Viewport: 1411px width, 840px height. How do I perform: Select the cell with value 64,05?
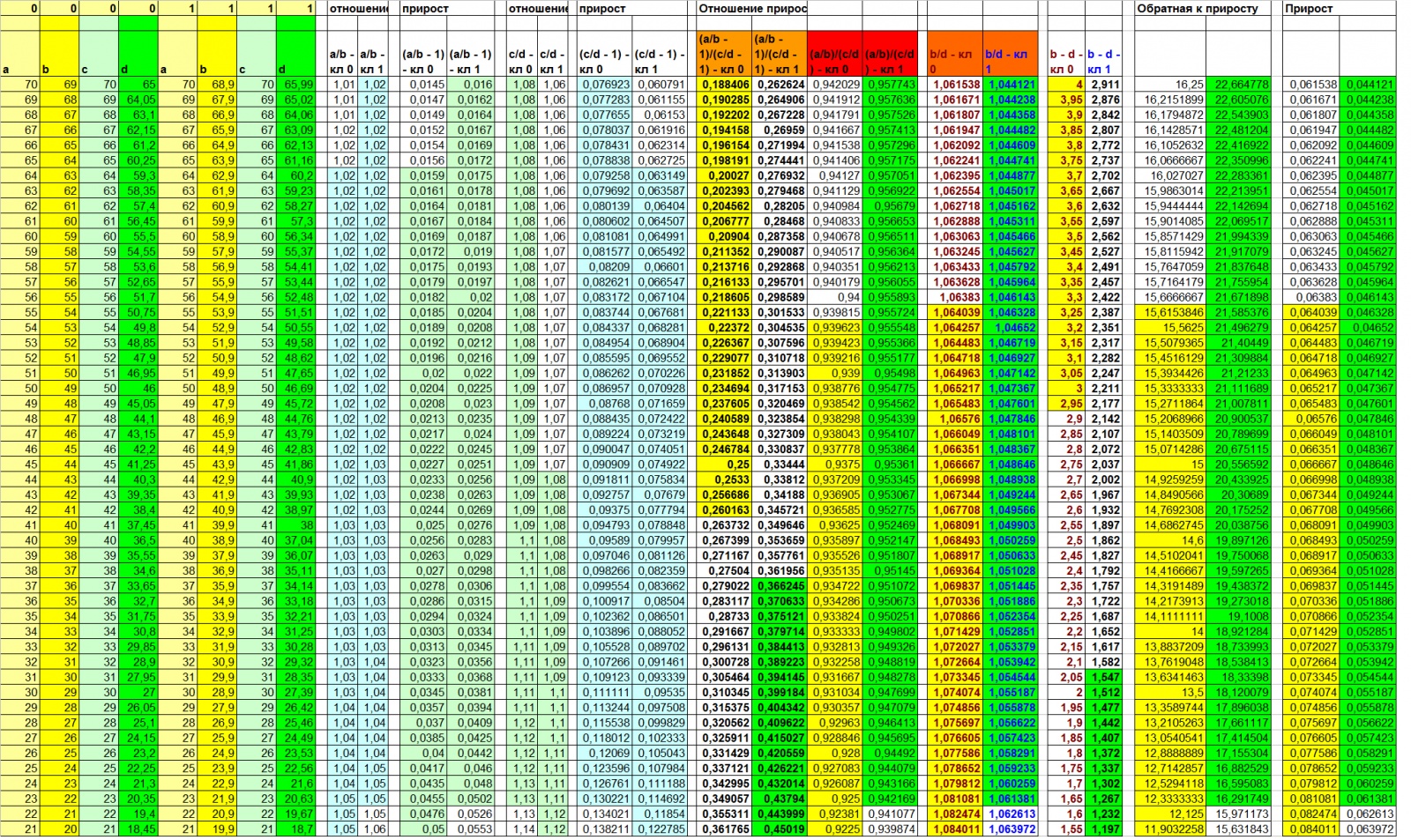click(x=138, y=100)
